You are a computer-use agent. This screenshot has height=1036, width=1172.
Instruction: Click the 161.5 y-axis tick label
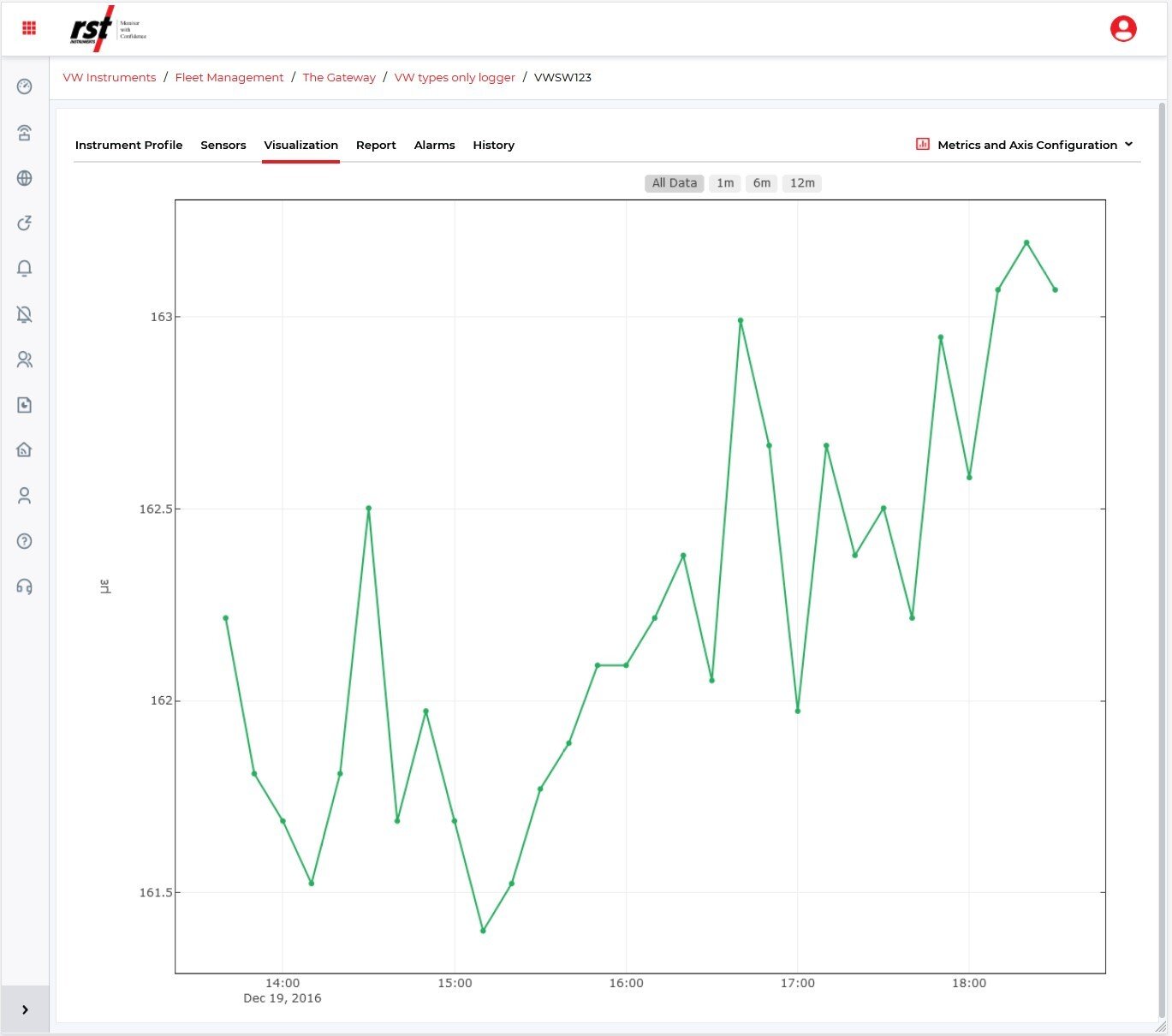pyautogui.click(x=156, y=892)
